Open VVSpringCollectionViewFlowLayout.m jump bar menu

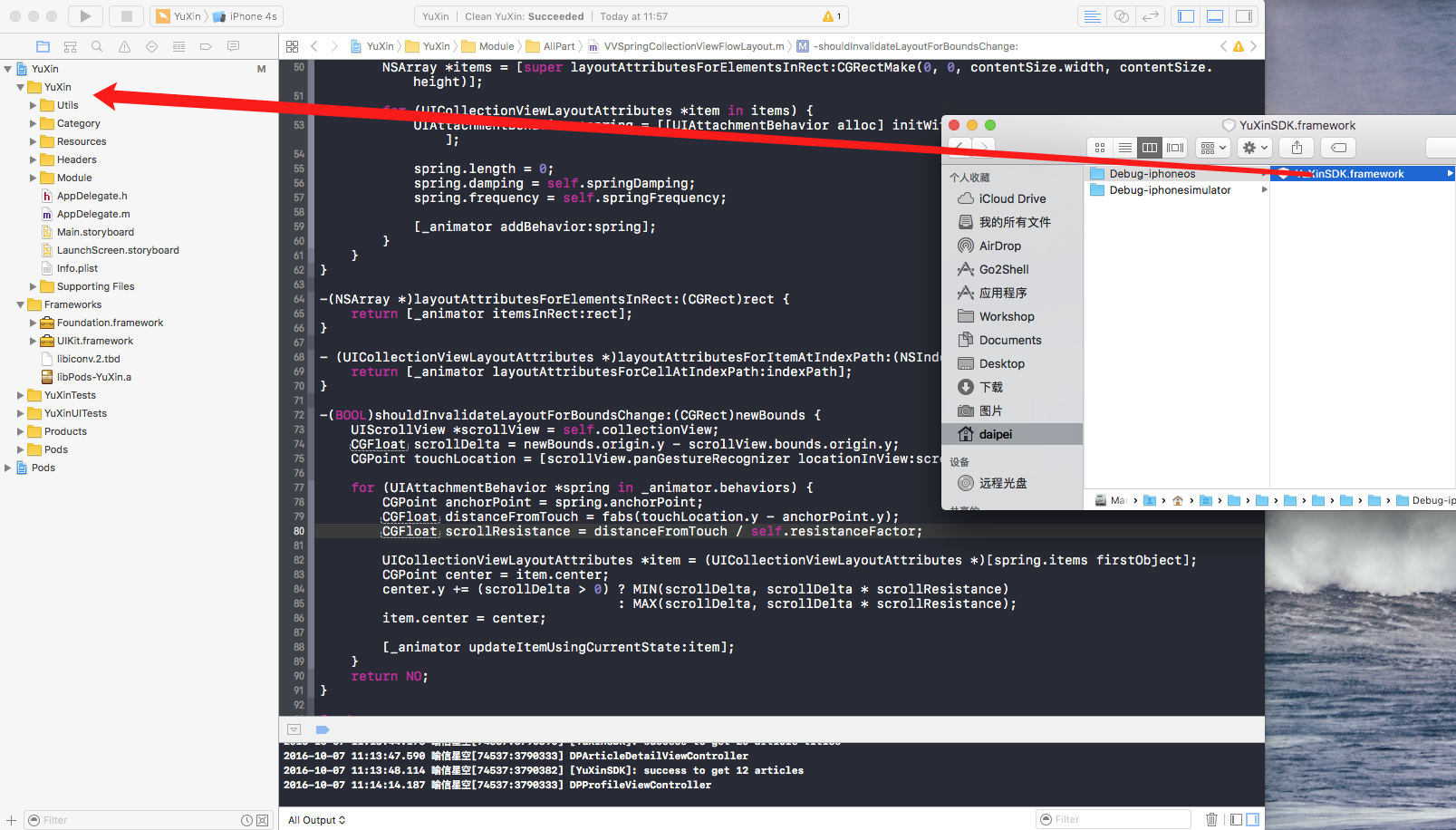coord(686,46)
